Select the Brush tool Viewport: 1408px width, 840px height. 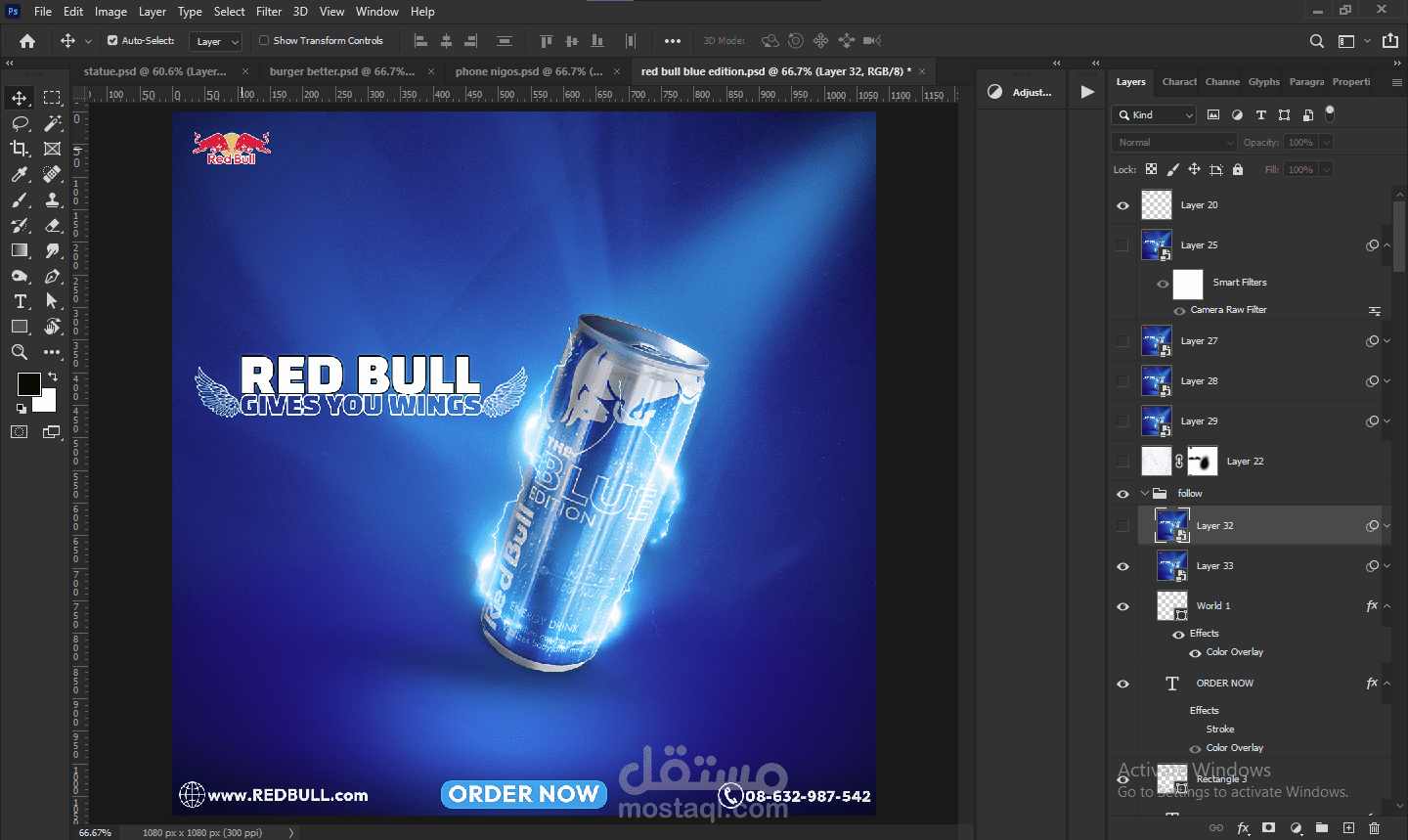tap(20, 199)
